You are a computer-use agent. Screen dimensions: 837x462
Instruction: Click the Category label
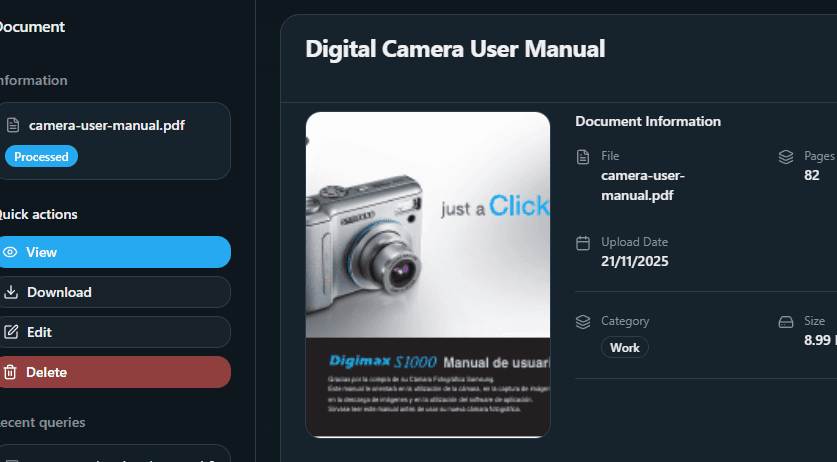tap(625, 321)
